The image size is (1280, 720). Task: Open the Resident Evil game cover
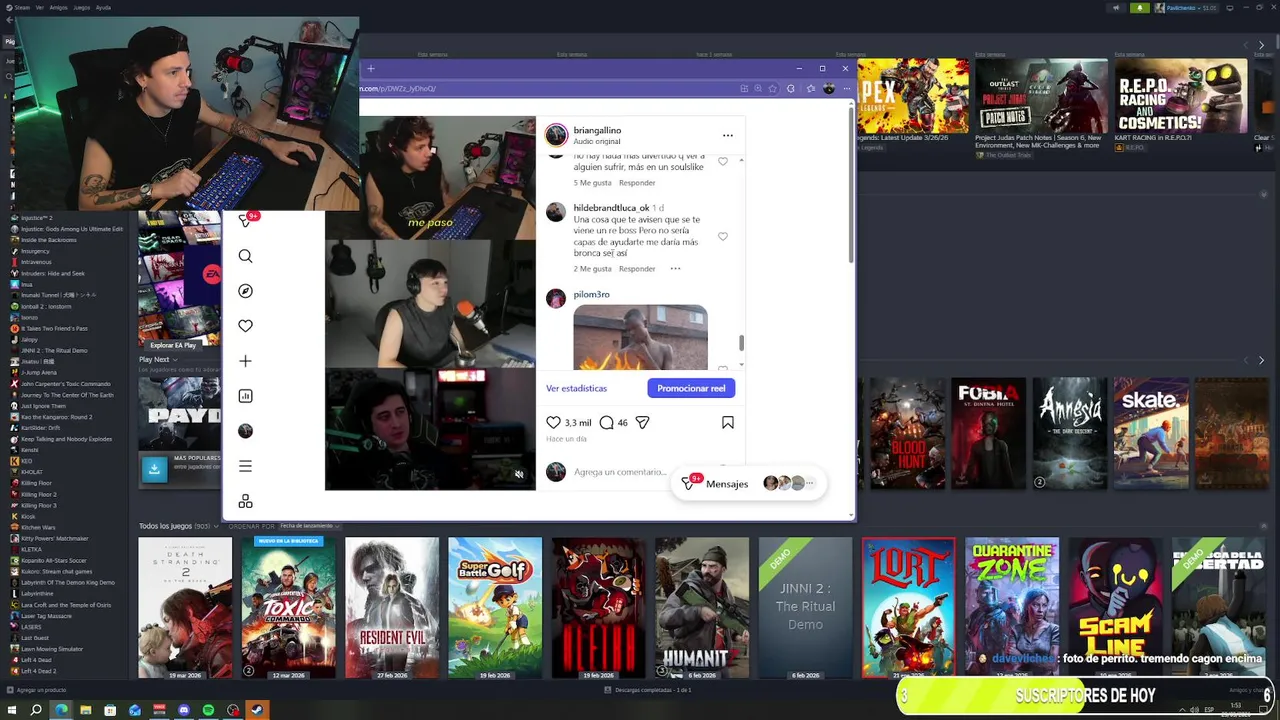[x=392, y=608]
